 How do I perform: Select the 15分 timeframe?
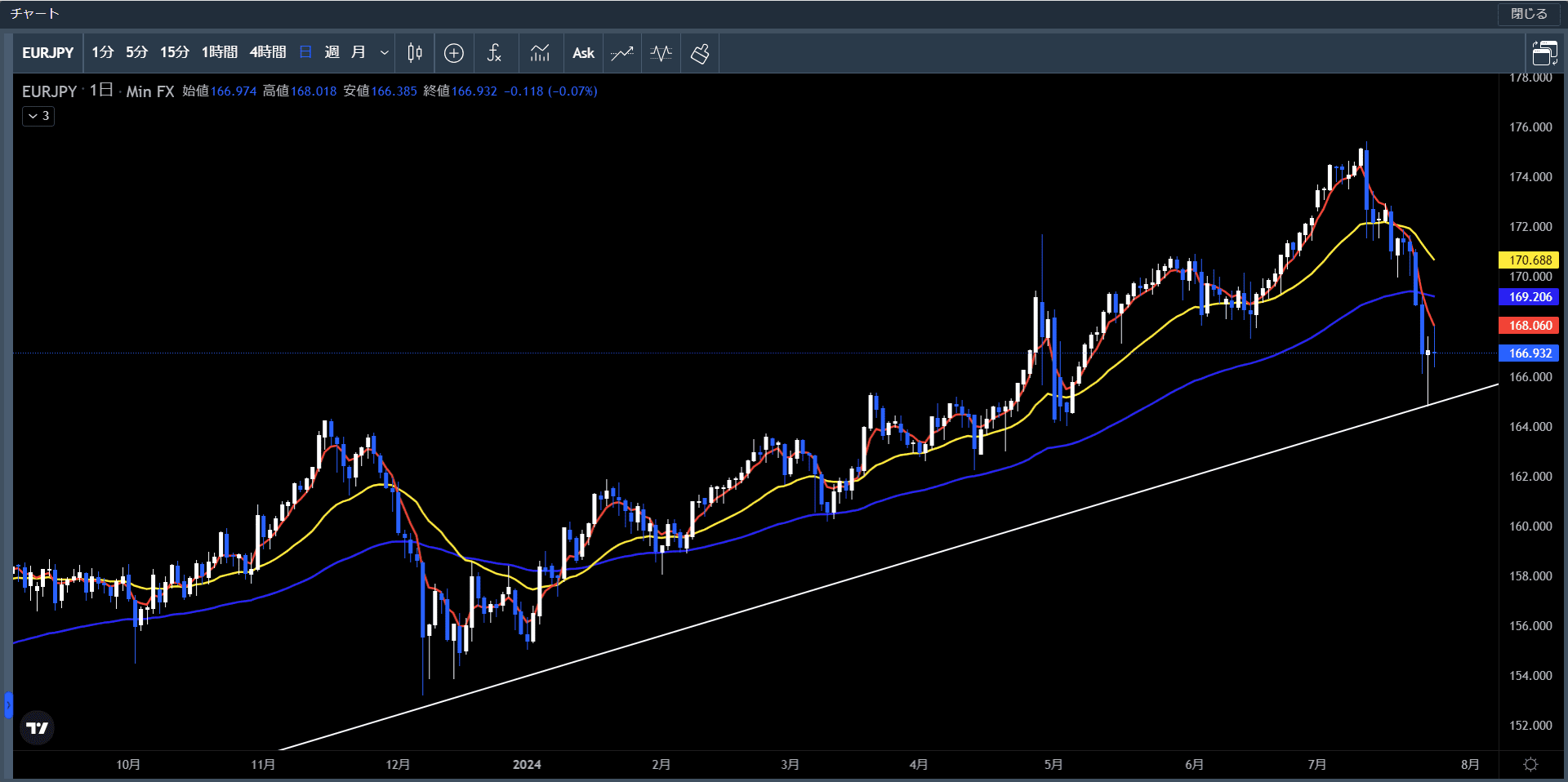[x=174, y=53]
